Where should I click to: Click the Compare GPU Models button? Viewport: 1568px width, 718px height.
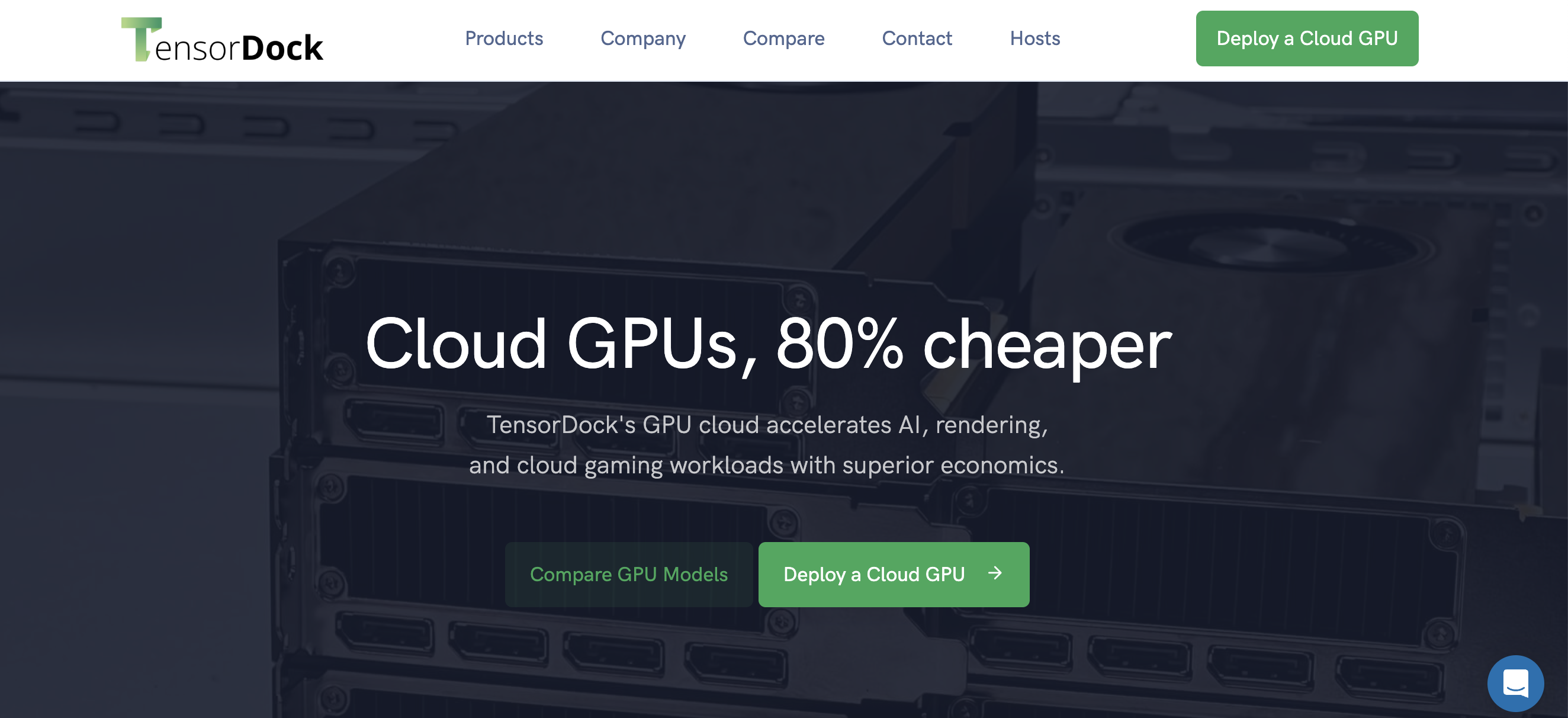[x=629, y=574]
